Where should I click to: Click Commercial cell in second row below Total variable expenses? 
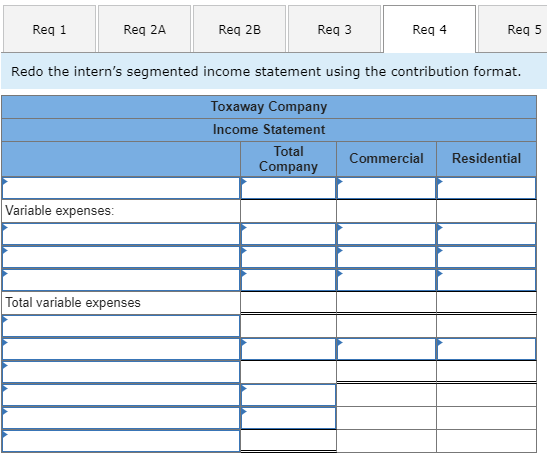[386, 349]
